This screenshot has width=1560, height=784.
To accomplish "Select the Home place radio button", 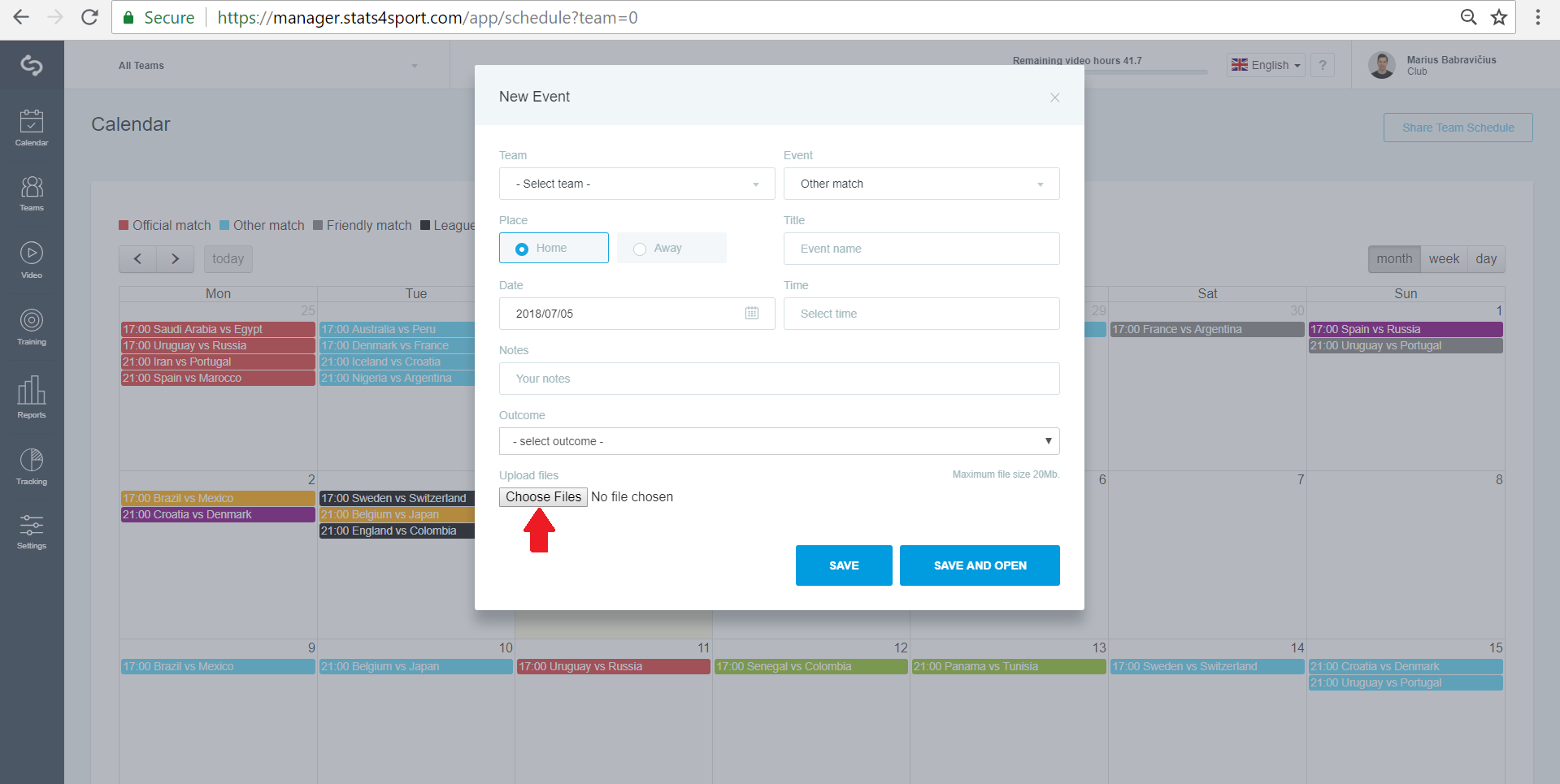I will click(x=554, y=248).
